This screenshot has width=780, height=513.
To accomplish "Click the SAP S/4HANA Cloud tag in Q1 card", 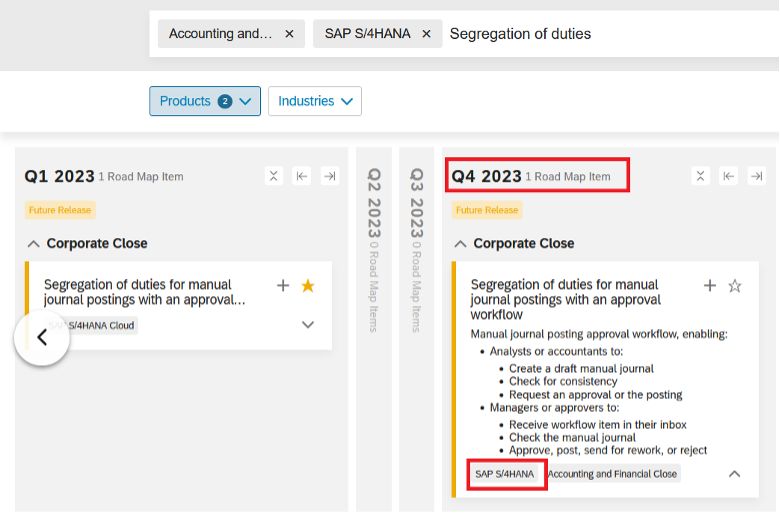I will click(x=91, y=325).
